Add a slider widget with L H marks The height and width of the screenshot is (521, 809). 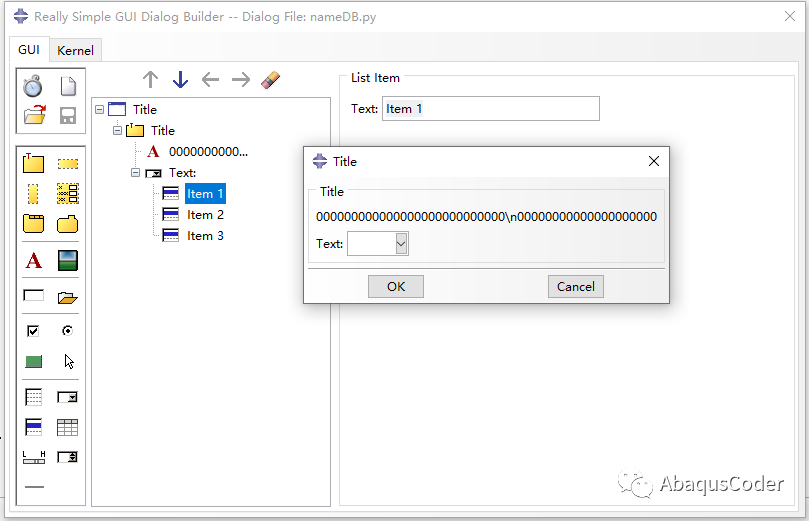(x=34, y=457)
